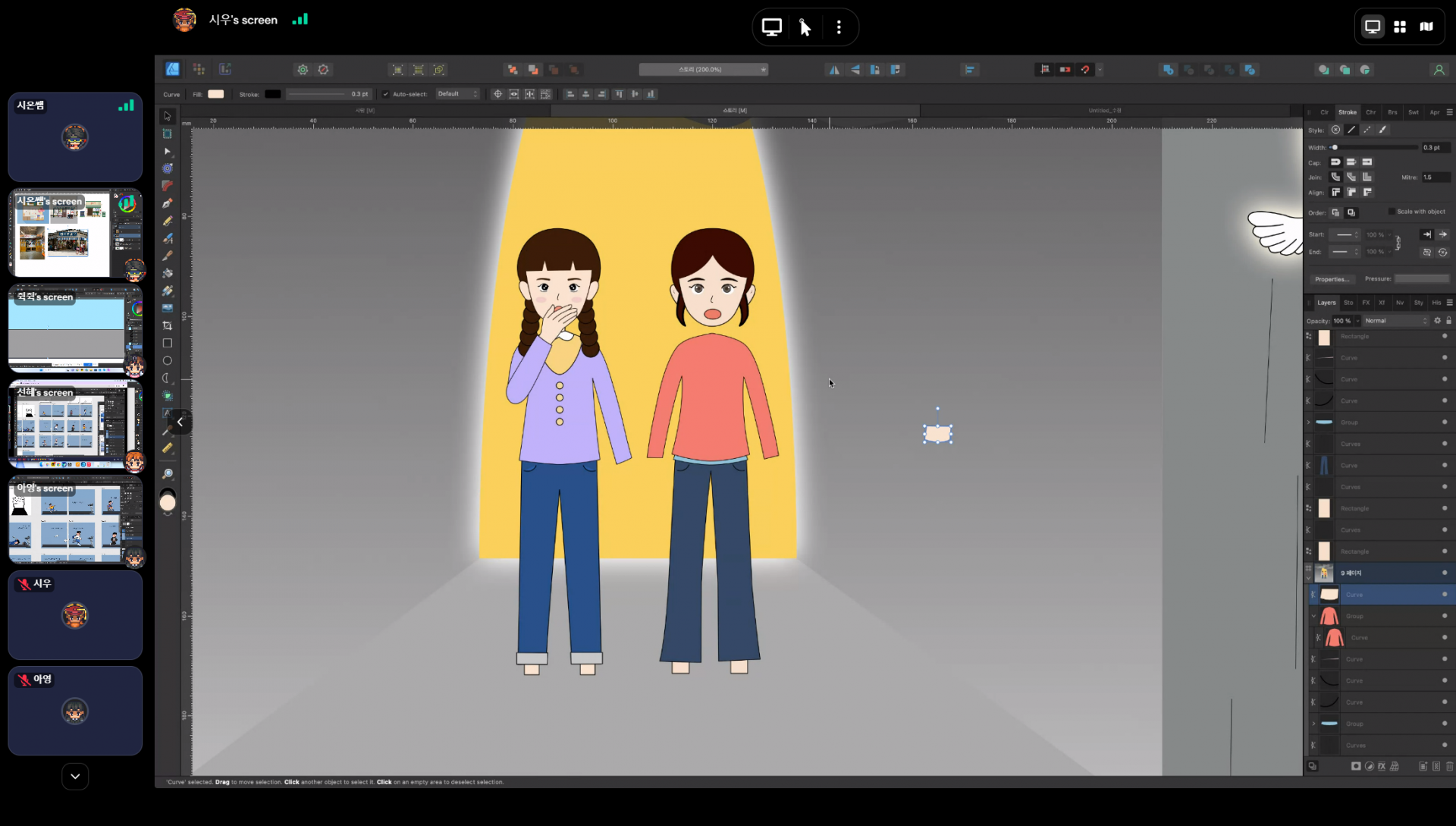Hide the 9 페이지 layer via its visibility dot
Image resolution: width=1456 pixels, height=826 pixels.
[x=1444, y=573]
